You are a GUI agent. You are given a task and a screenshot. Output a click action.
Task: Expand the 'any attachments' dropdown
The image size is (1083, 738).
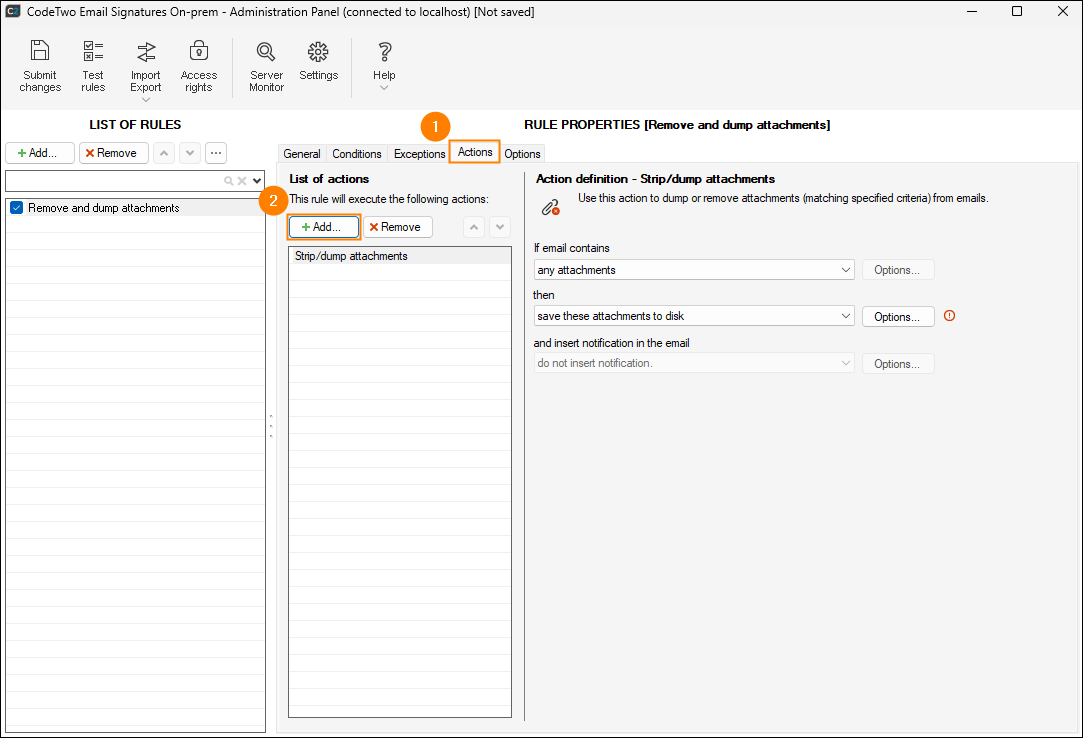(846, 270)
